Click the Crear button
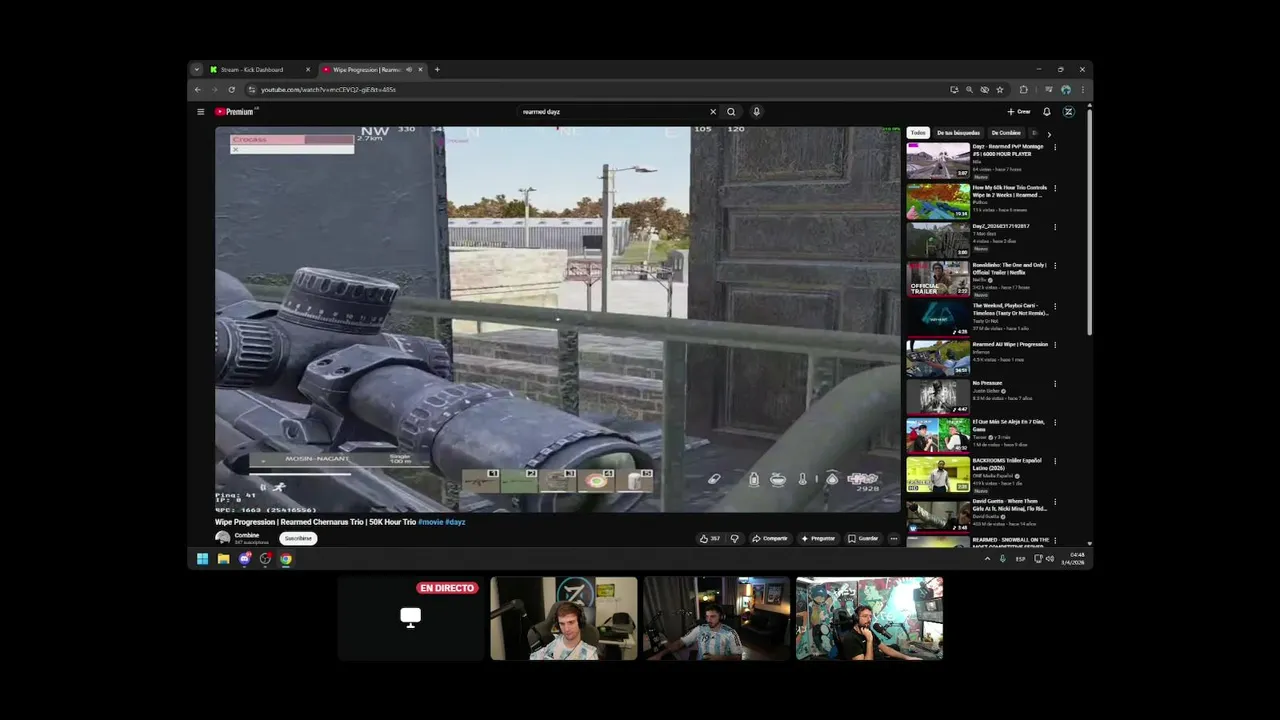1280x720 pixels. pyautogui.click(x=1018, y=112)
